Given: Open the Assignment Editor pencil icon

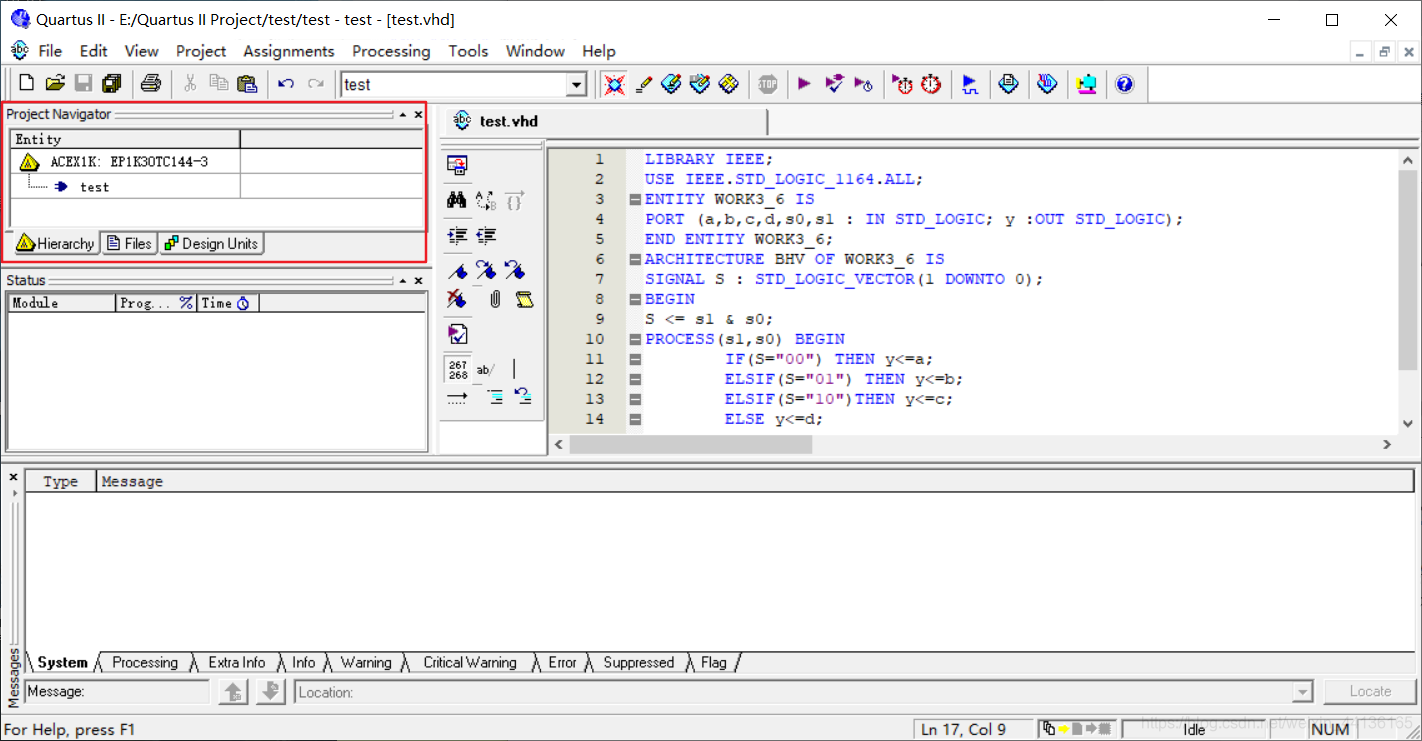Looking at the screenshot, I should click(643, 84).
